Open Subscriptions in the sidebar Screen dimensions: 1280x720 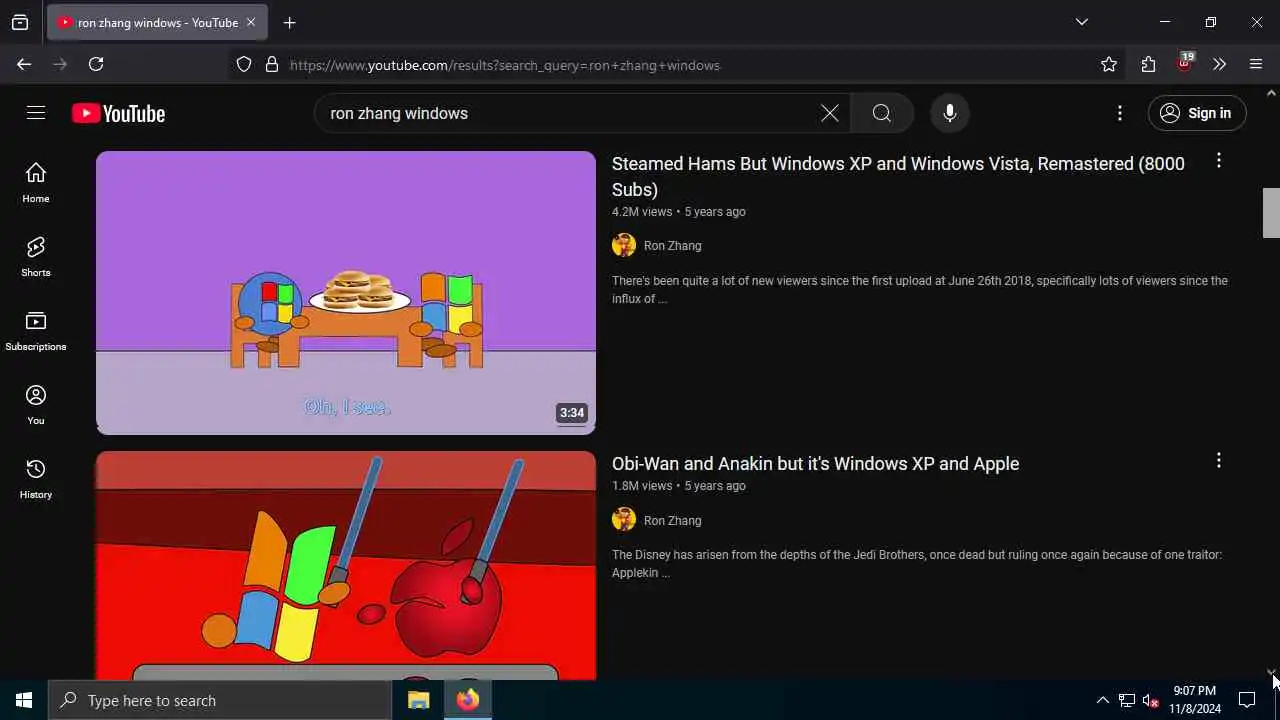36,331
